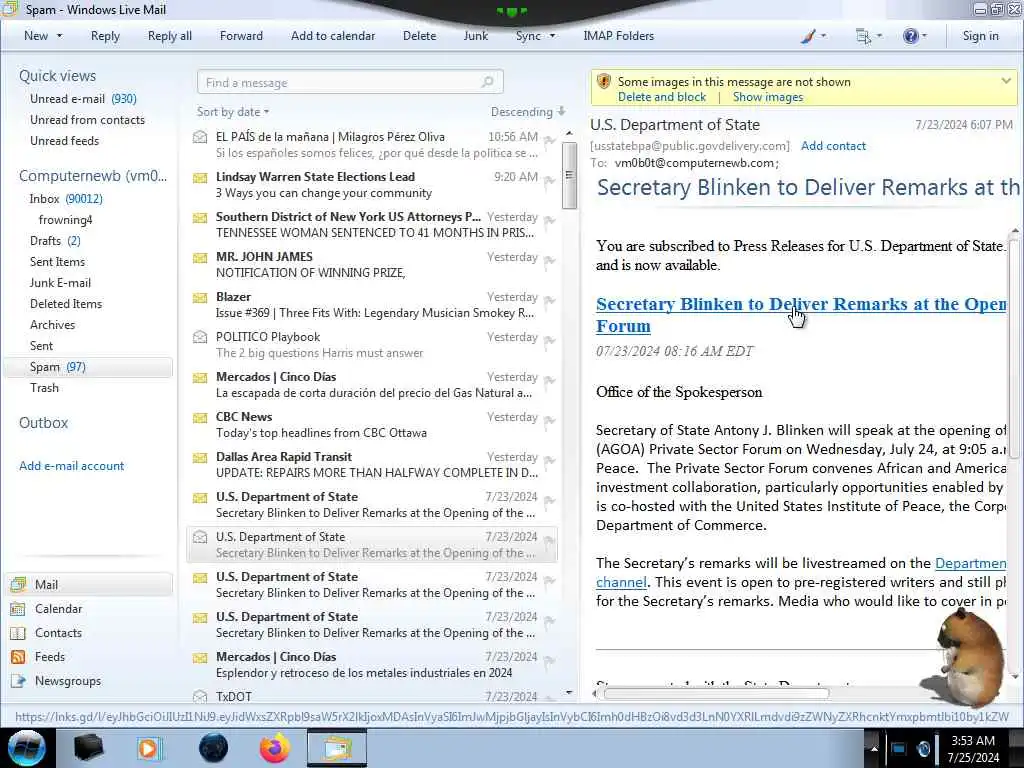Flag the CBC News message

(550, 421)
